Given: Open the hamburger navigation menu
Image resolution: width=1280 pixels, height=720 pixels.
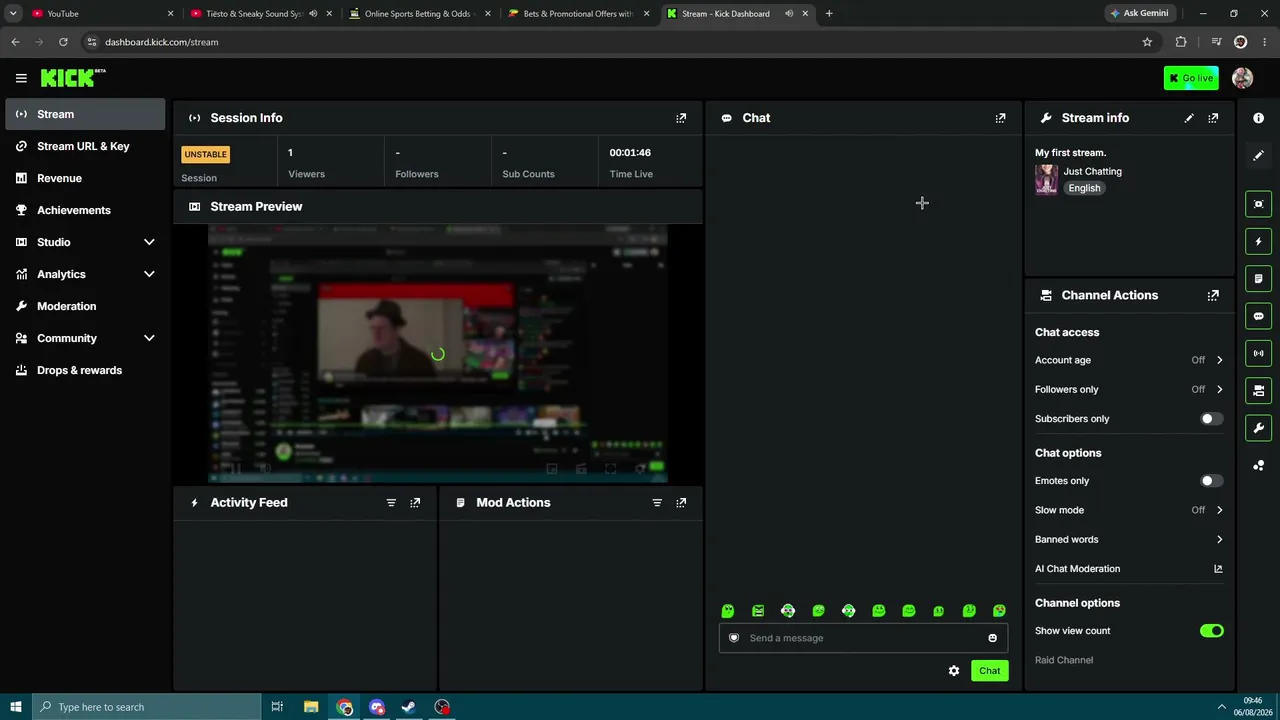Looking at the screenshot, I should [x=21, y=78].
